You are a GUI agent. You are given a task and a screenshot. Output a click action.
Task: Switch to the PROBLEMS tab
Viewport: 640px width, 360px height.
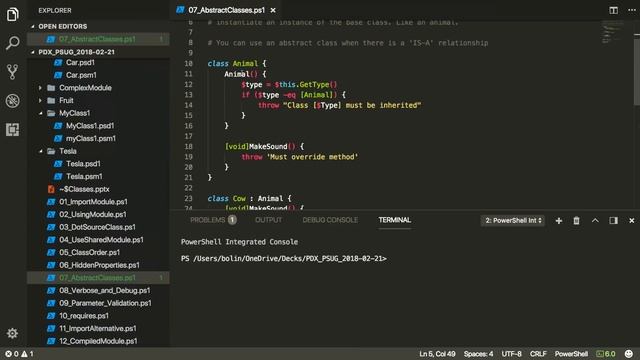pos(213,220)
